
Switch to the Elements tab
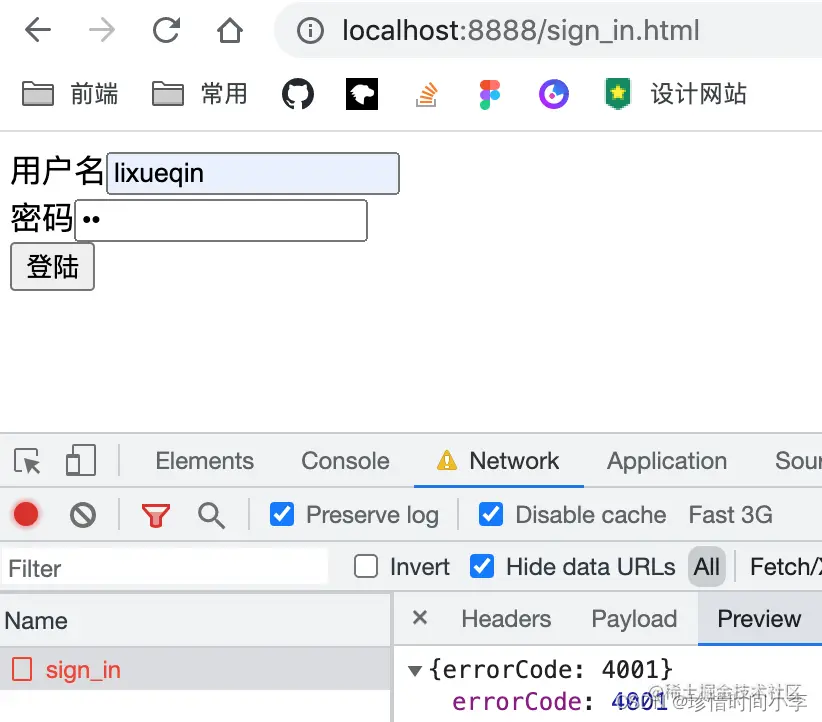tap(204, 461)
